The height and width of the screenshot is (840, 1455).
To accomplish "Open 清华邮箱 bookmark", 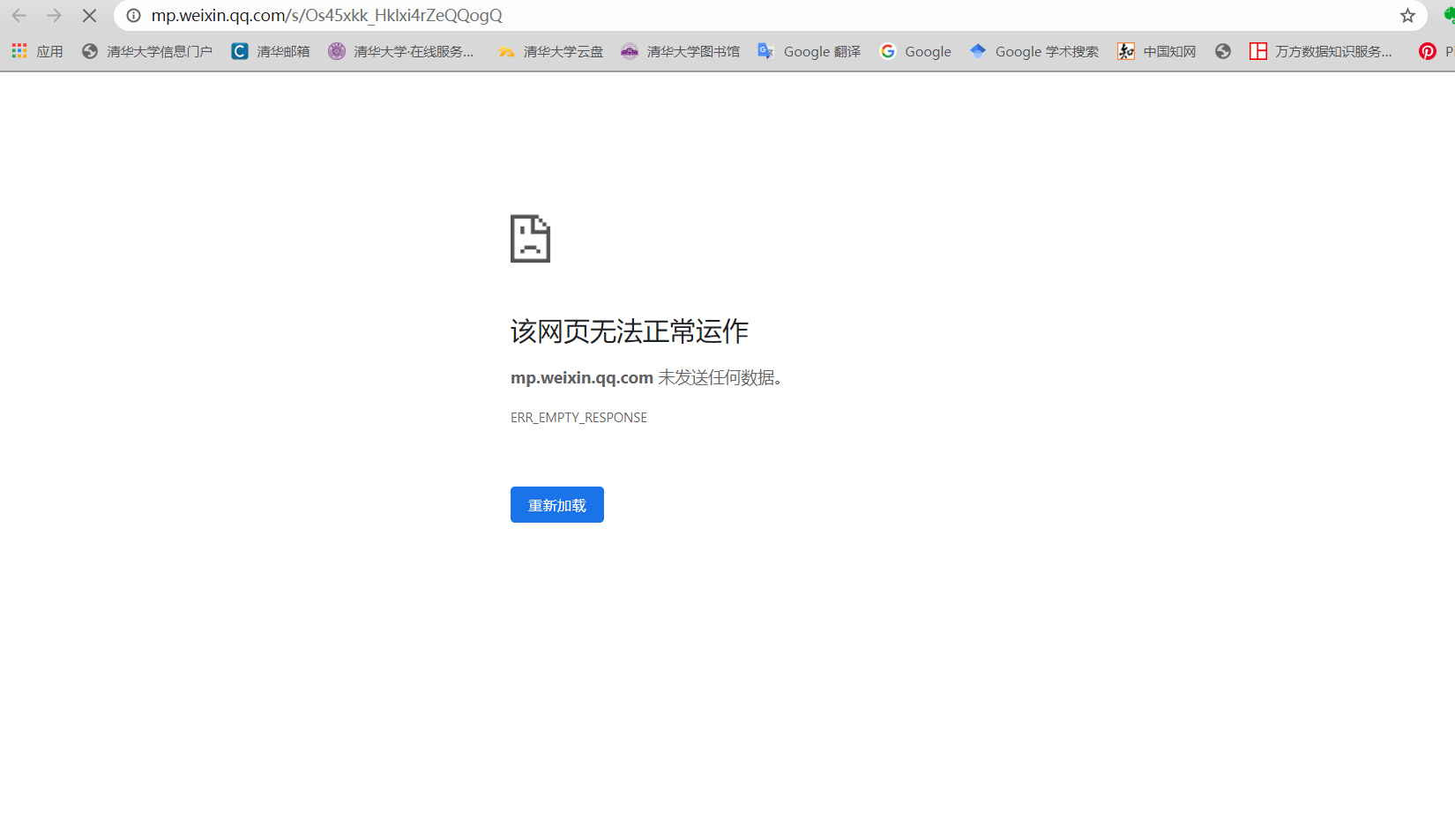I will pos(271,51).
